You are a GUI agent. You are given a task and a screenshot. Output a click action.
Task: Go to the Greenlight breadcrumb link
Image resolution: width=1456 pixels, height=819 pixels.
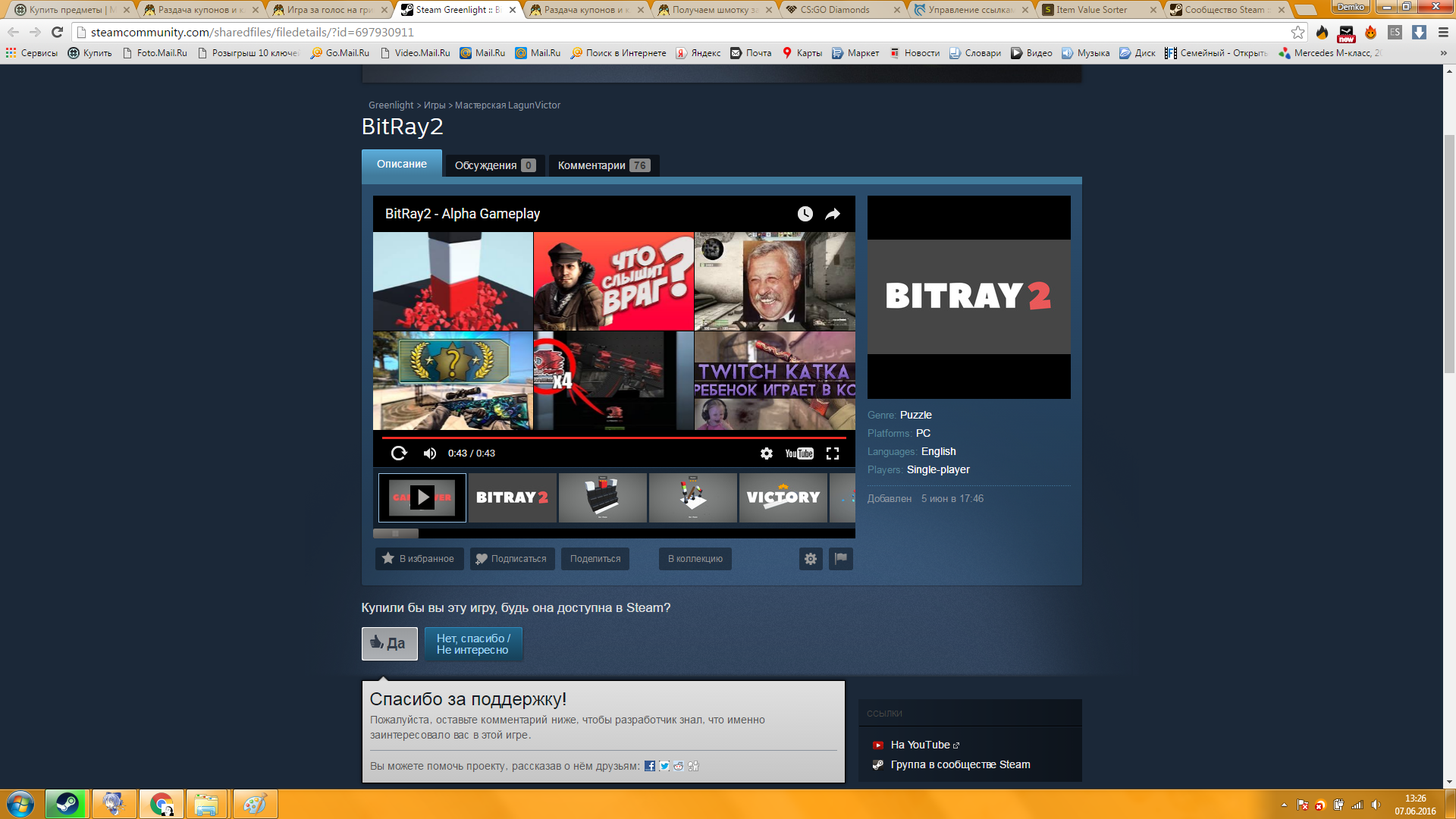coord(391,105)
